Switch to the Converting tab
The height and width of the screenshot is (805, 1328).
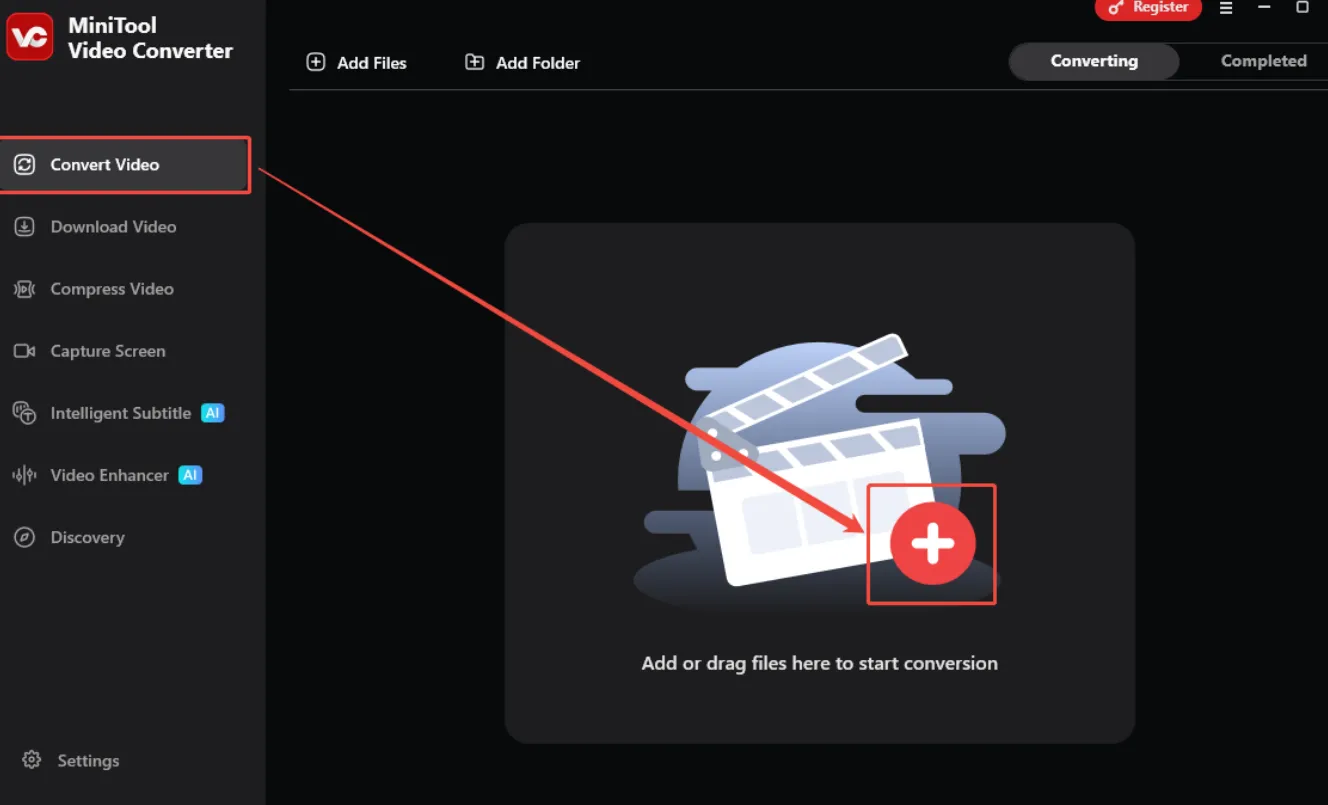1094,61
